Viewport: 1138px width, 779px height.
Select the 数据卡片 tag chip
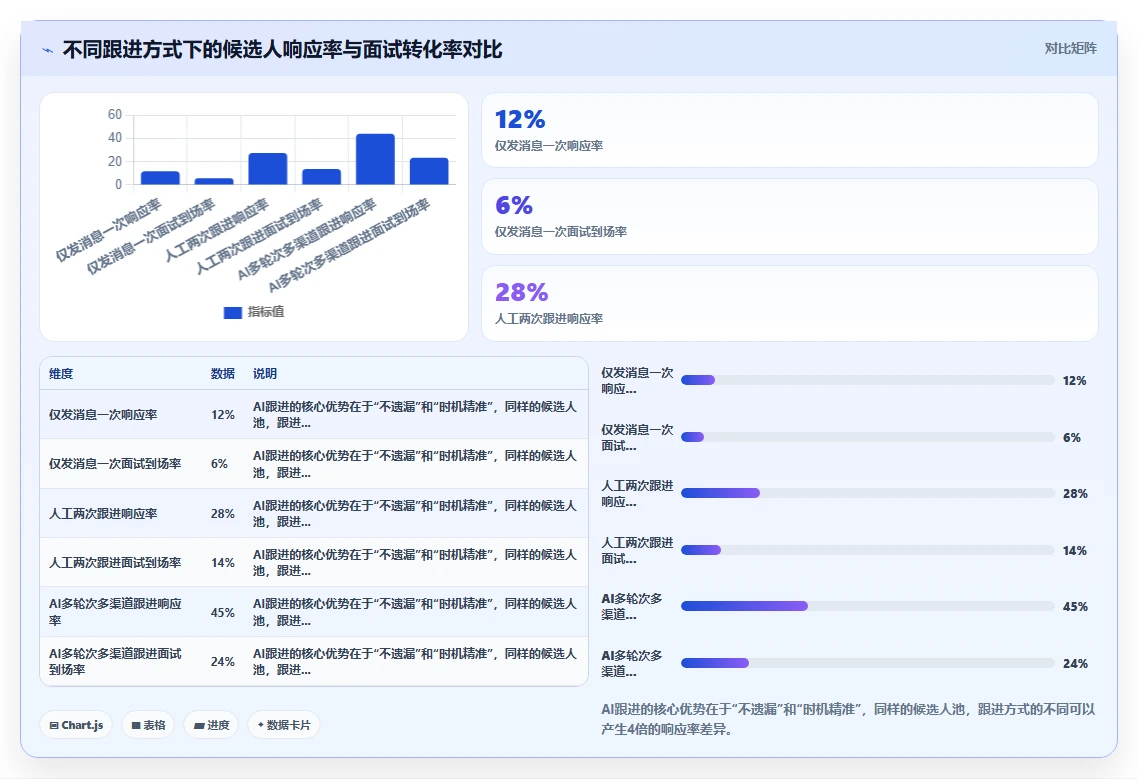pyautogui.click(x=284, y=725)
